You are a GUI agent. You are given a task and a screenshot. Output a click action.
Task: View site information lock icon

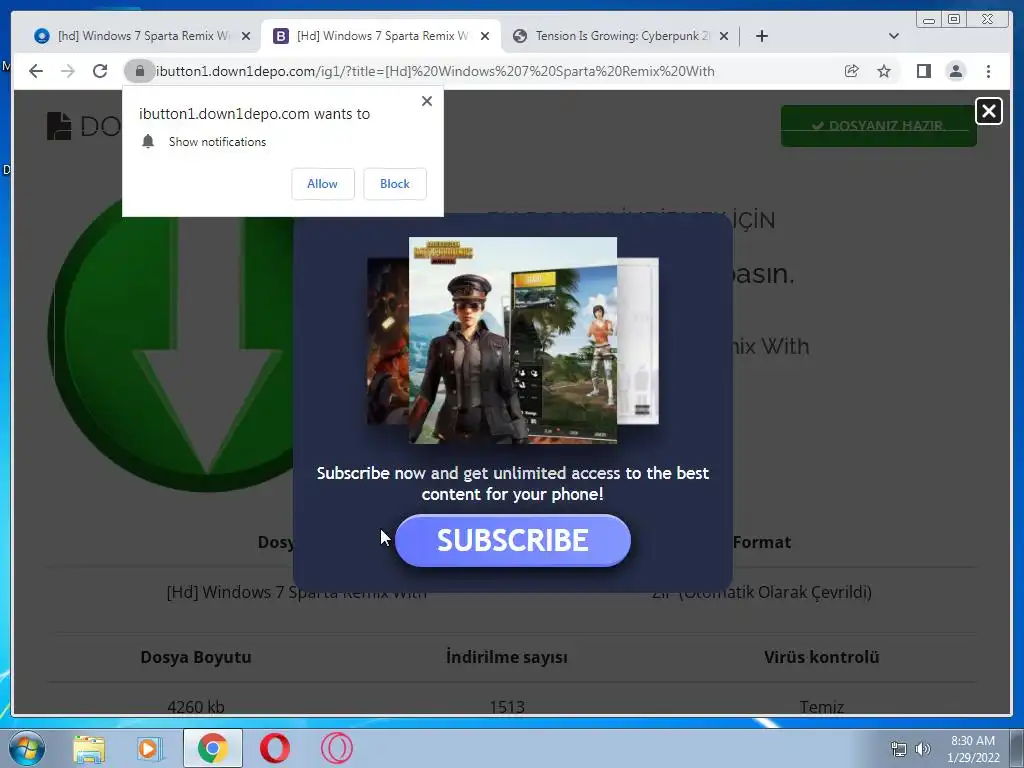[139, 71]
